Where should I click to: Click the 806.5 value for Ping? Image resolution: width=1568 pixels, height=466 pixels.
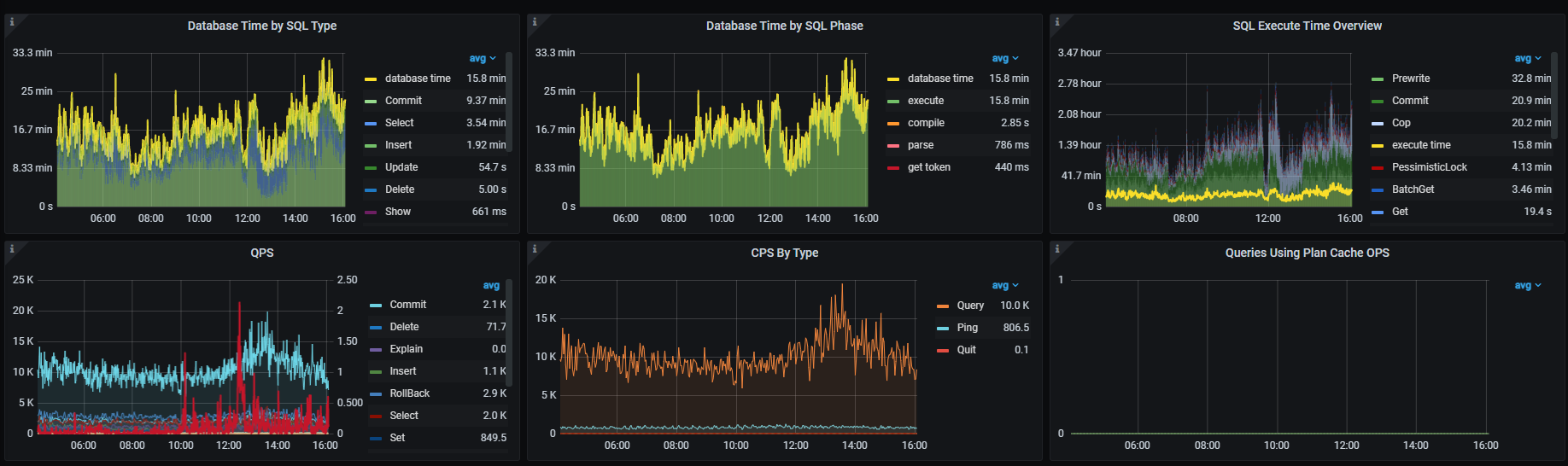point(1016,328)
